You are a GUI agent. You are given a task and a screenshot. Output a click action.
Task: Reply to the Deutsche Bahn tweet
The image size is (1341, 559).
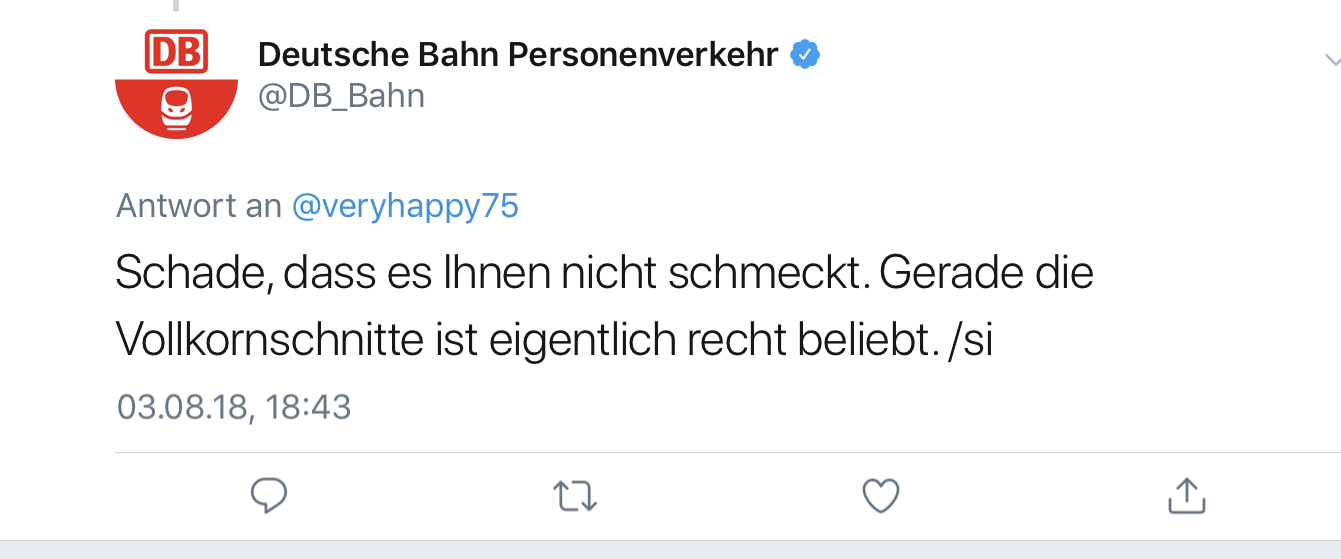coord(268,495)
